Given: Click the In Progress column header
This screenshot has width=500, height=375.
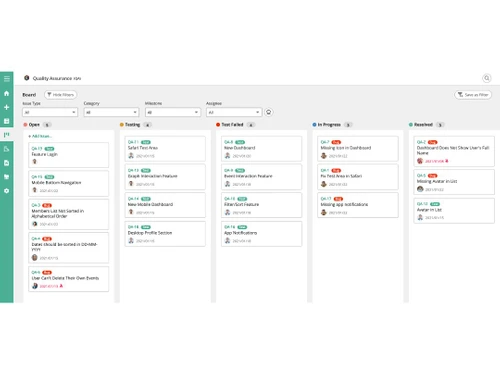Looking at the screenshot, I should click(x=329, y=125).
